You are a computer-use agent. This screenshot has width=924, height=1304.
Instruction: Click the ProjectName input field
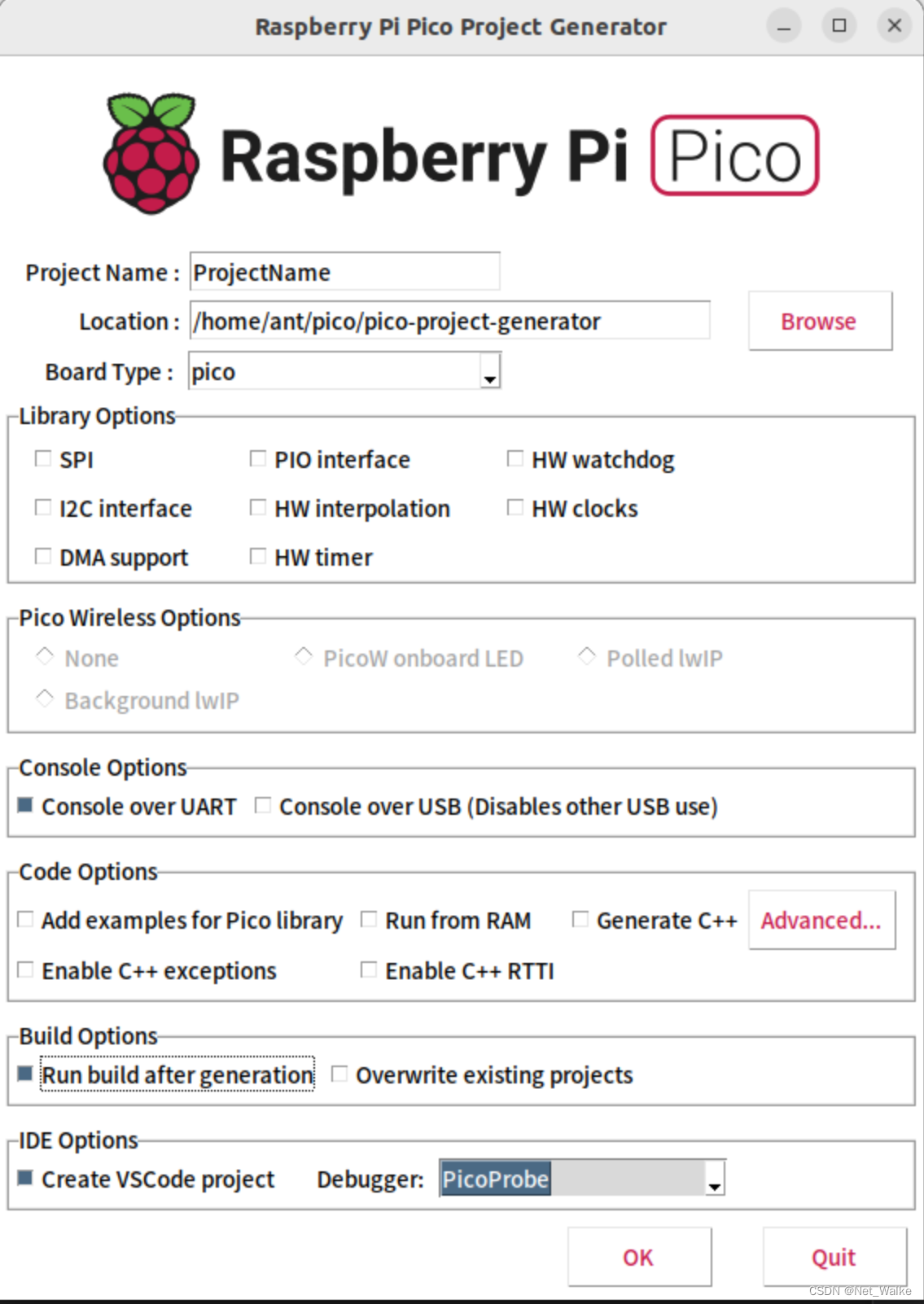pos(344,272)
